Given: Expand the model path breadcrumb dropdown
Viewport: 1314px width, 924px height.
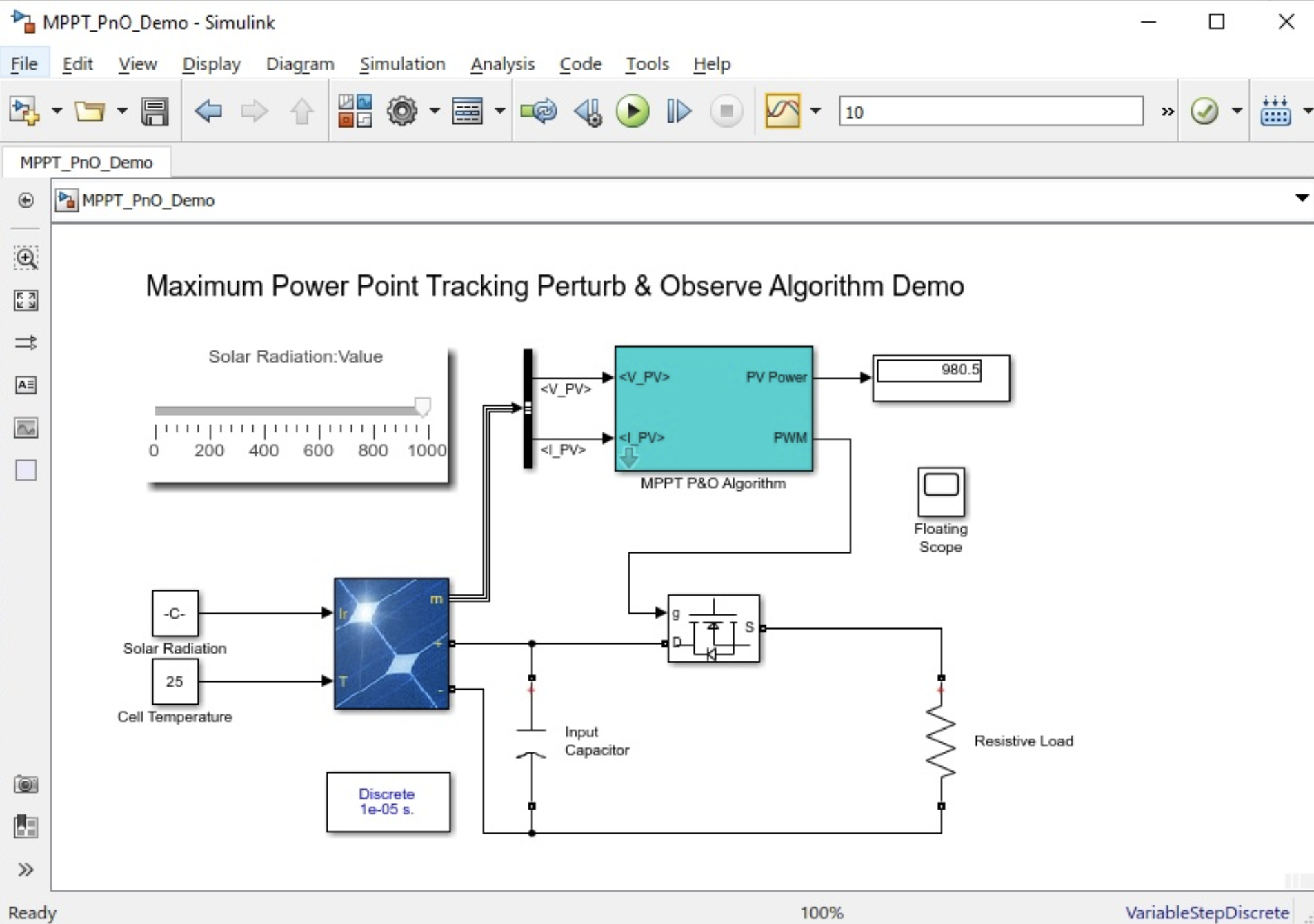Looking at the screenshot, I should pyautogui.click(x=1302, y=199).
